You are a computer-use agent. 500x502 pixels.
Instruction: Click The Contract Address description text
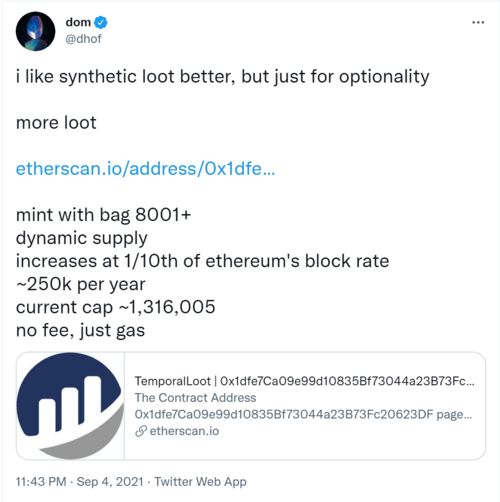pos(195,398)
